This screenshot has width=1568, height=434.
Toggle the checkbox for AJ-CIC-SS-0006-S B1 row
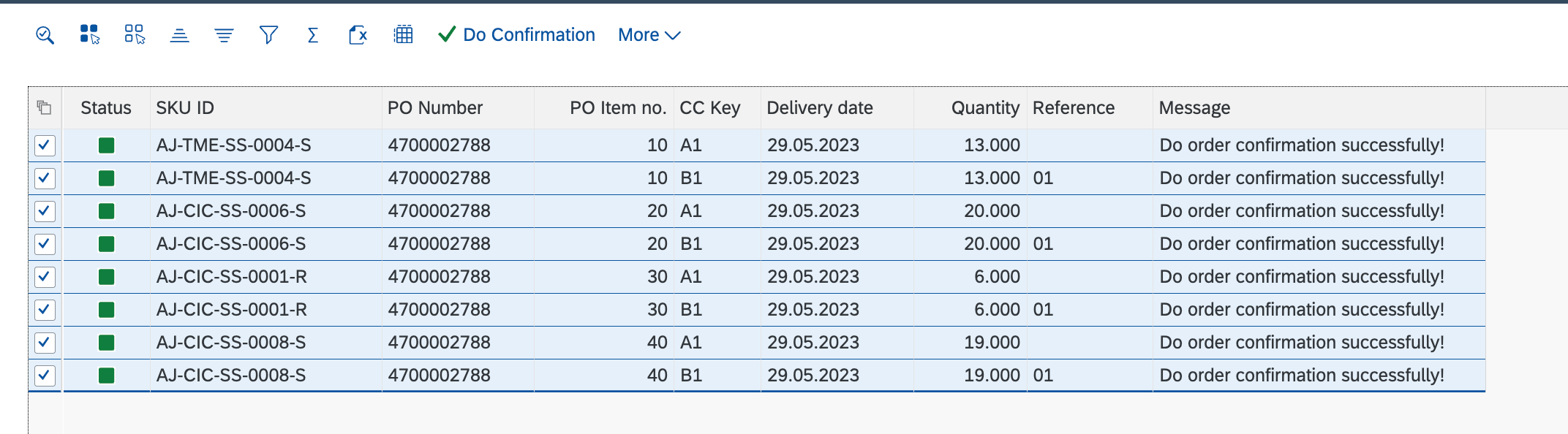45,244
